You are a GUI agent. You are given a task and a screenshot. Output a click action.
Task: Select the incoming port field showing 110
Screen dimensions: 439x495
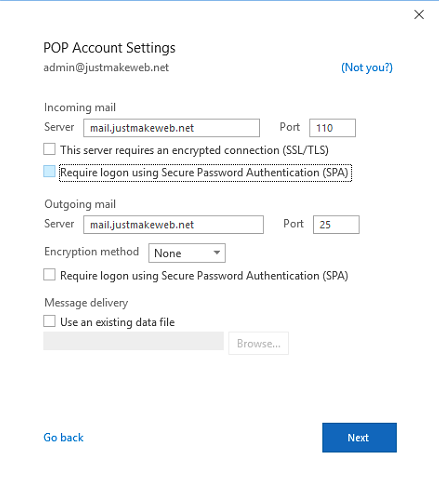[x=332, y=128]
